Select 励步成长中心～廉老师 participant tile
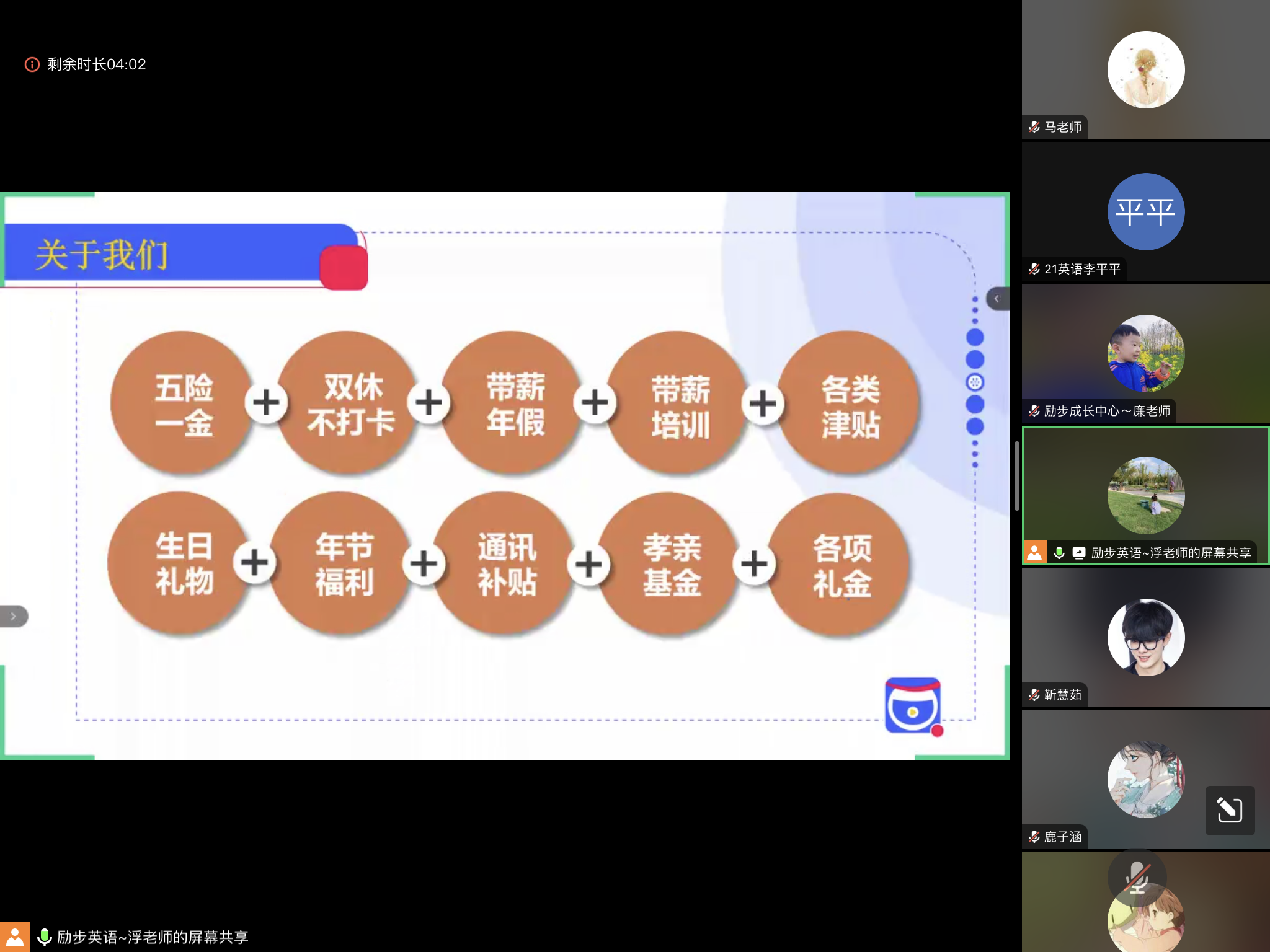The width and height of the screenshot is (1270, 952). [1145, 355]
